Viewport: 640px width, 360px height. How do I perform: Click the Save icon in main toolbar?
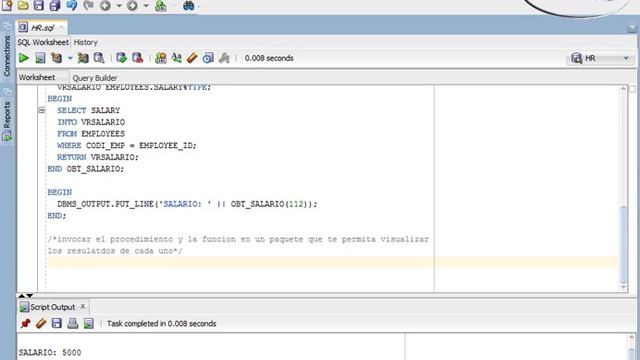click(39, 5)
